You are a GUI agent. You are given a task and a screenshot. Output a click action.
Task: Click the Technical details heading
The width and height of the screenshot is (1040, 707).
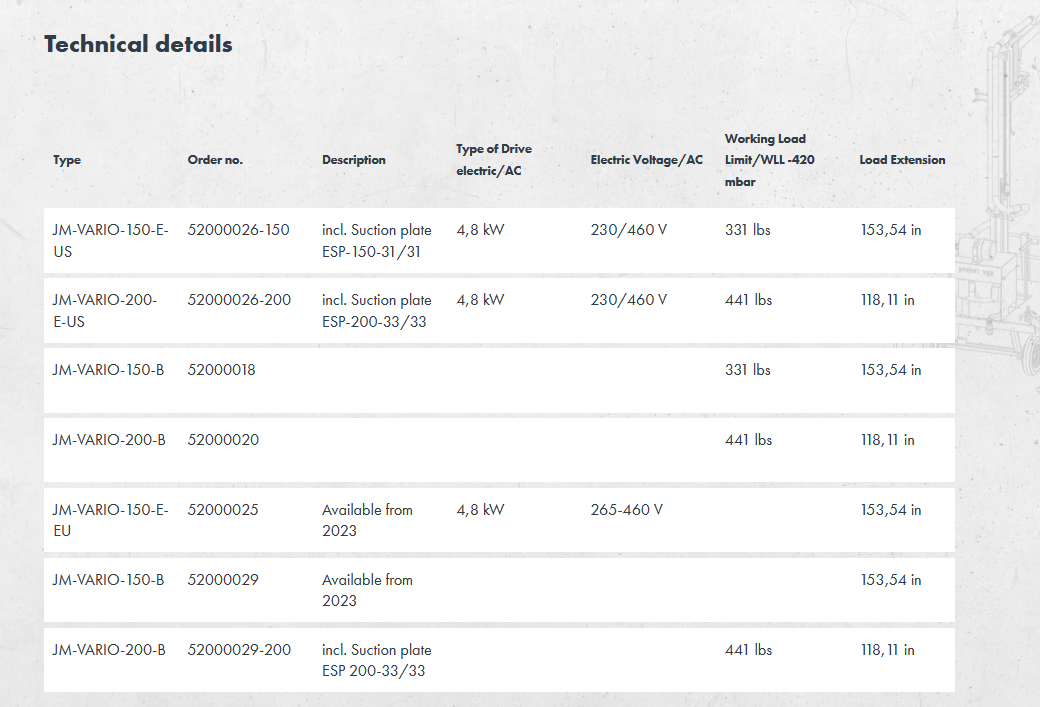coord(138,44)
